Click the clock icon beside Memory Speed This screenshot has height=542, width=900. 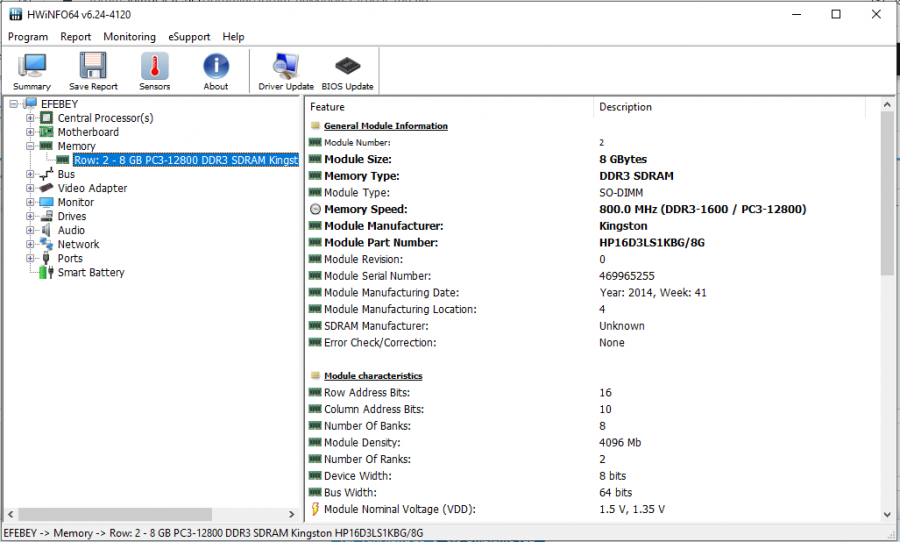click(315, 210)
